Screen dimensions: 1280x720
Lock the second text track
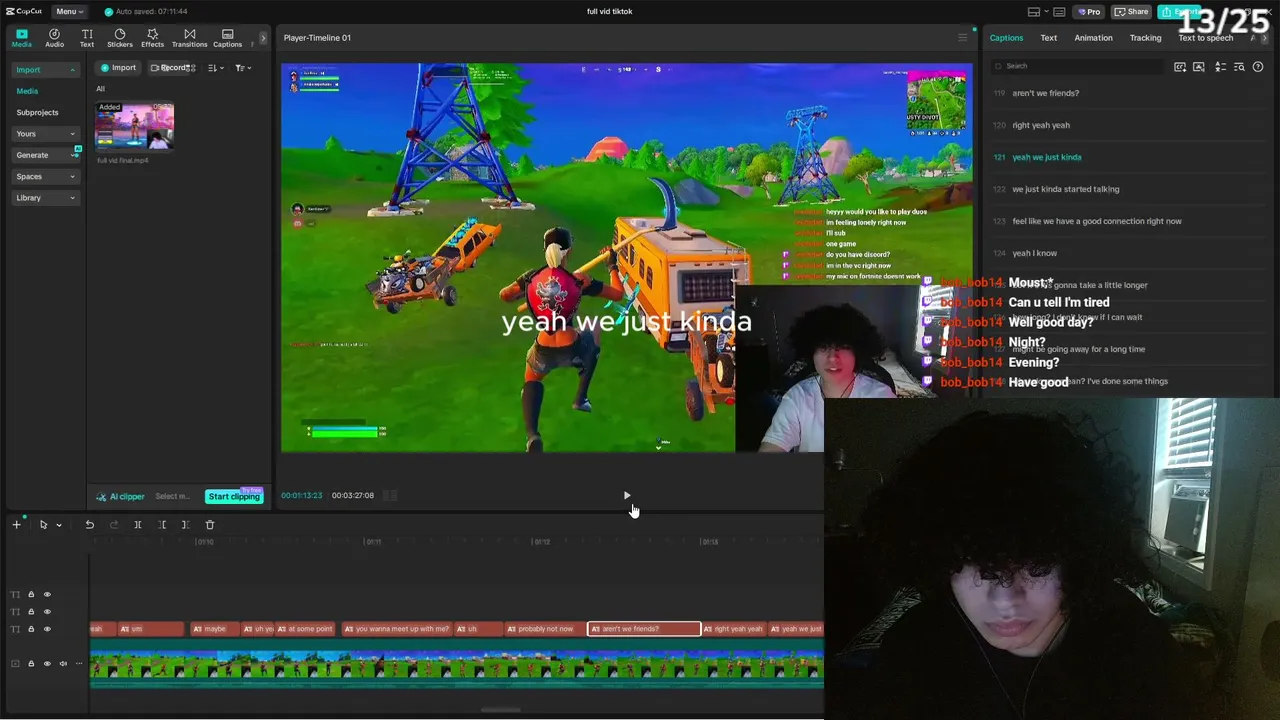[31, 612]
